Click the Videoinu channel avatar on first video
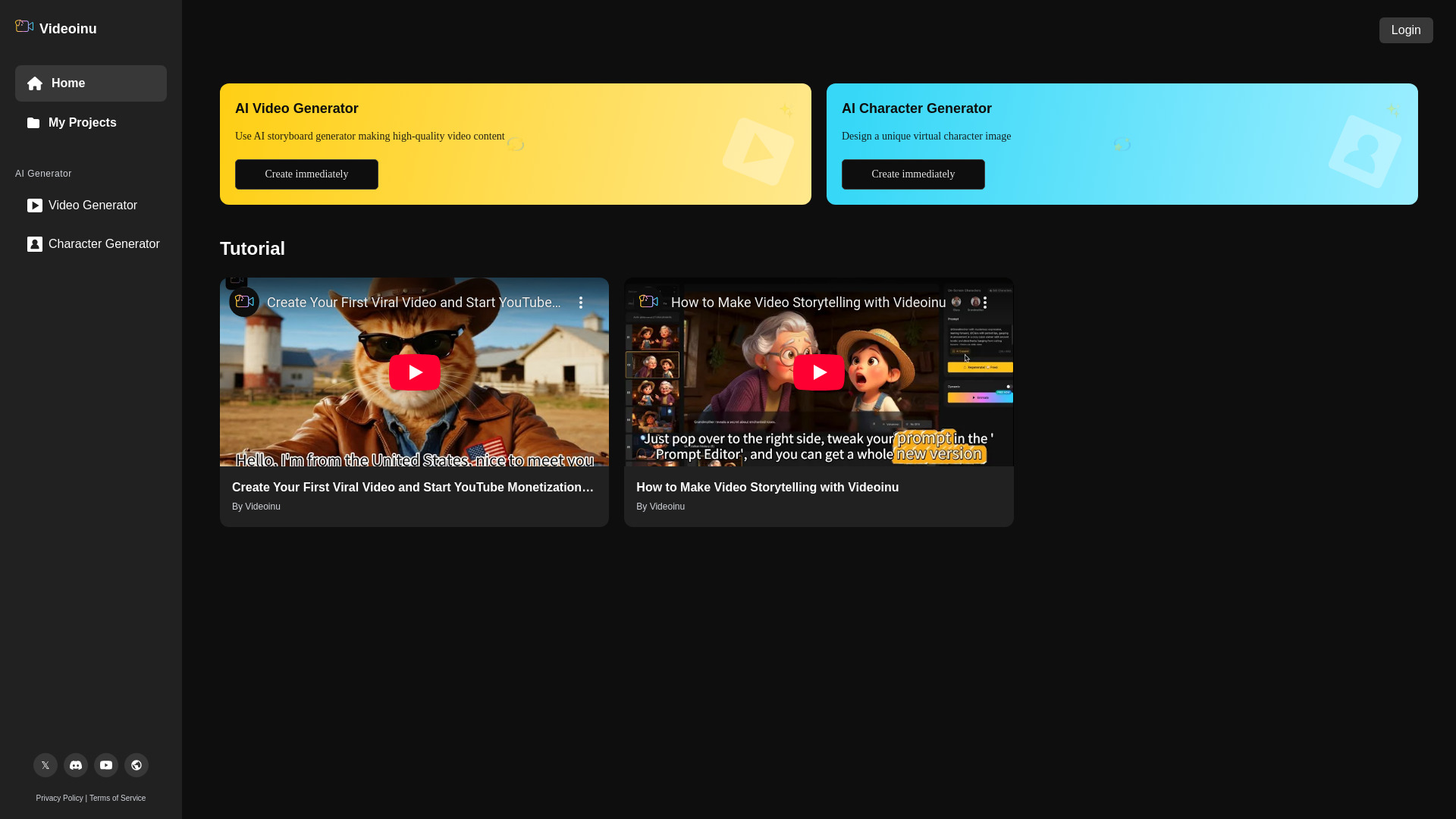The image size is (1456, 819). (x=243, y=302)
